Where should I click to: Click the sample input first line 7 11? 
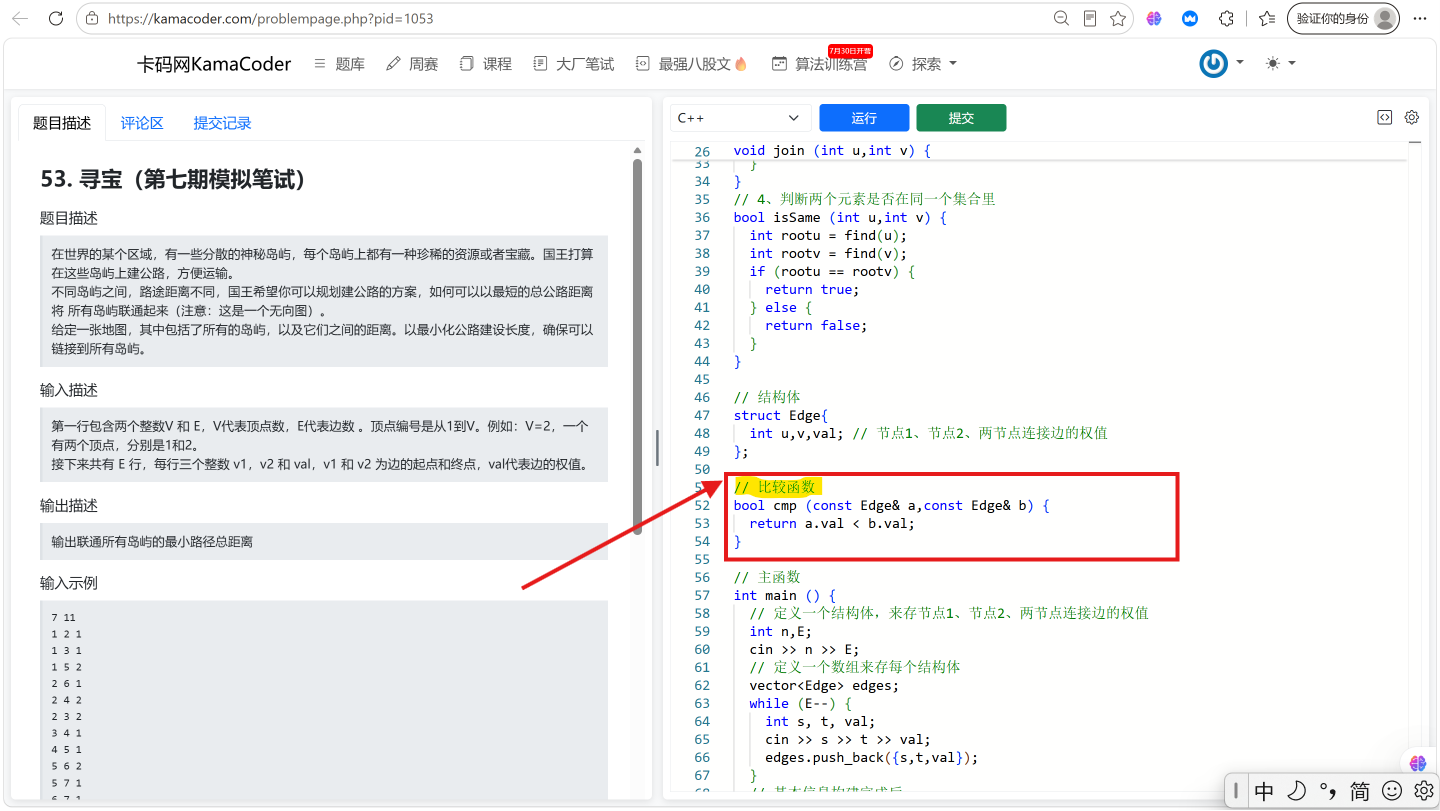[x=63, y=617]
